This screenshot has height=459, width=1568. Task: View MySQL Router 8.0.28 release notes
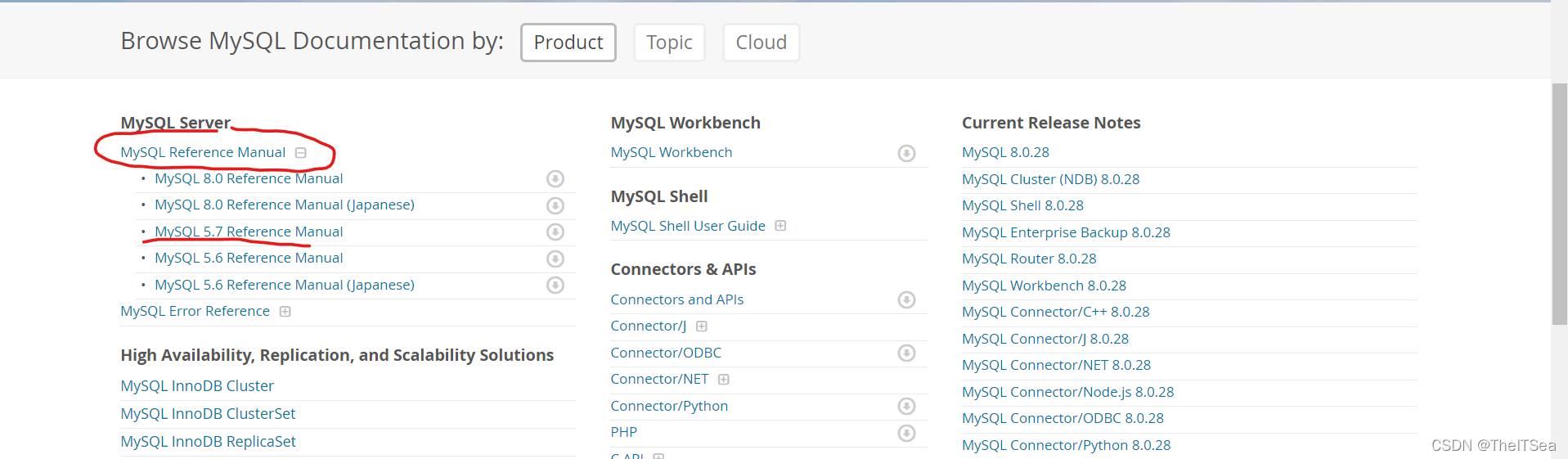click(1029, 259)
